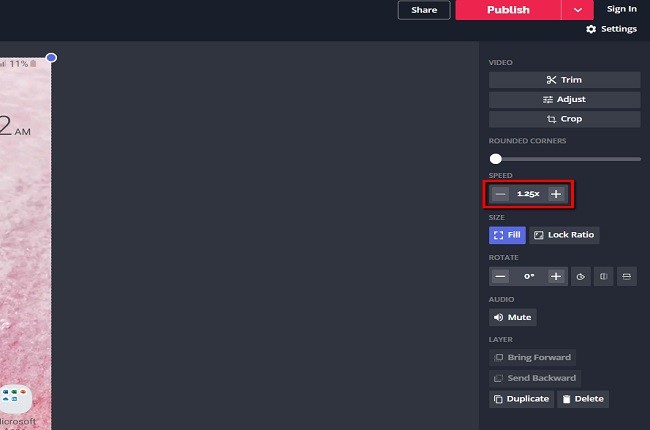Enable the Fill size option
This screenshot has height=430, width=650.
[507, 235]
